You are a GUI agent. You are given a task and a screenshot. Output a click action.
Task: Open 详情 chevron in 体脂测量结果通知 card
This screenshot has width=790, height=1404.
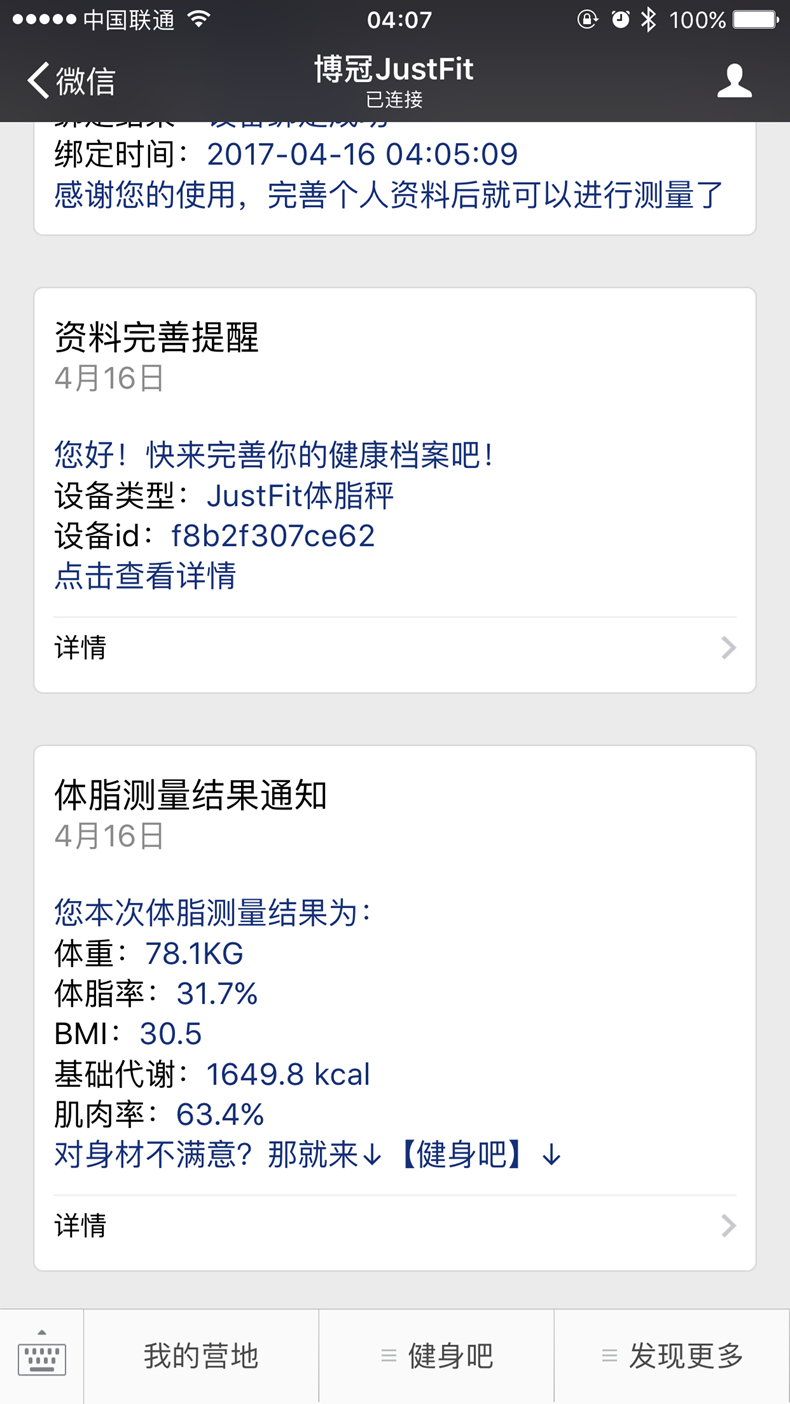tap(728, 1226)
